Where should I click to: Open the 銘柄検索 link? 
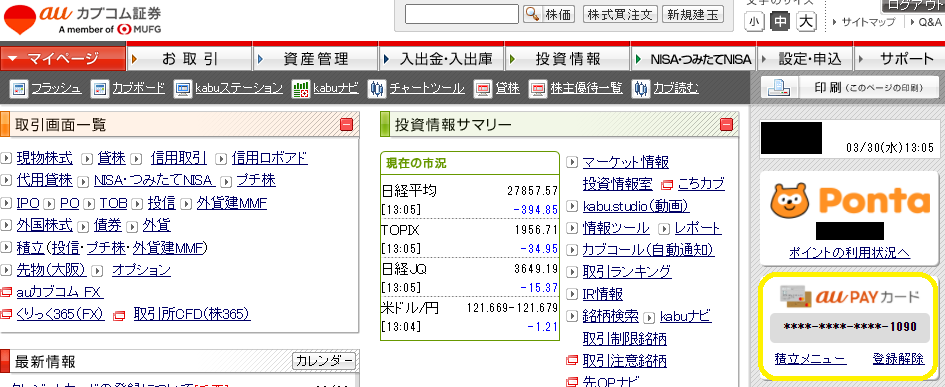611,316
